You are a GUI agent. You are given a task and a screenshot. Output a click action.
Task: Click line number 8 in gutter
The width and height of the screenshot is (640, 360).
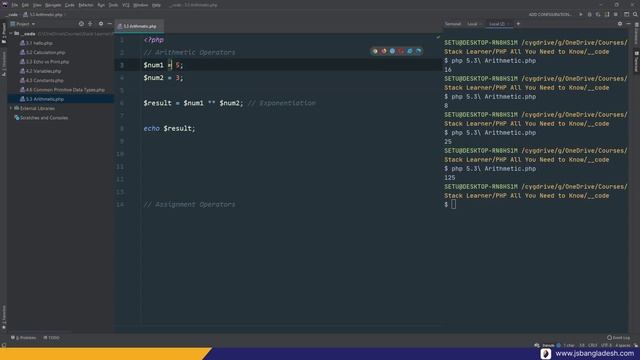(x=122, y=129)
